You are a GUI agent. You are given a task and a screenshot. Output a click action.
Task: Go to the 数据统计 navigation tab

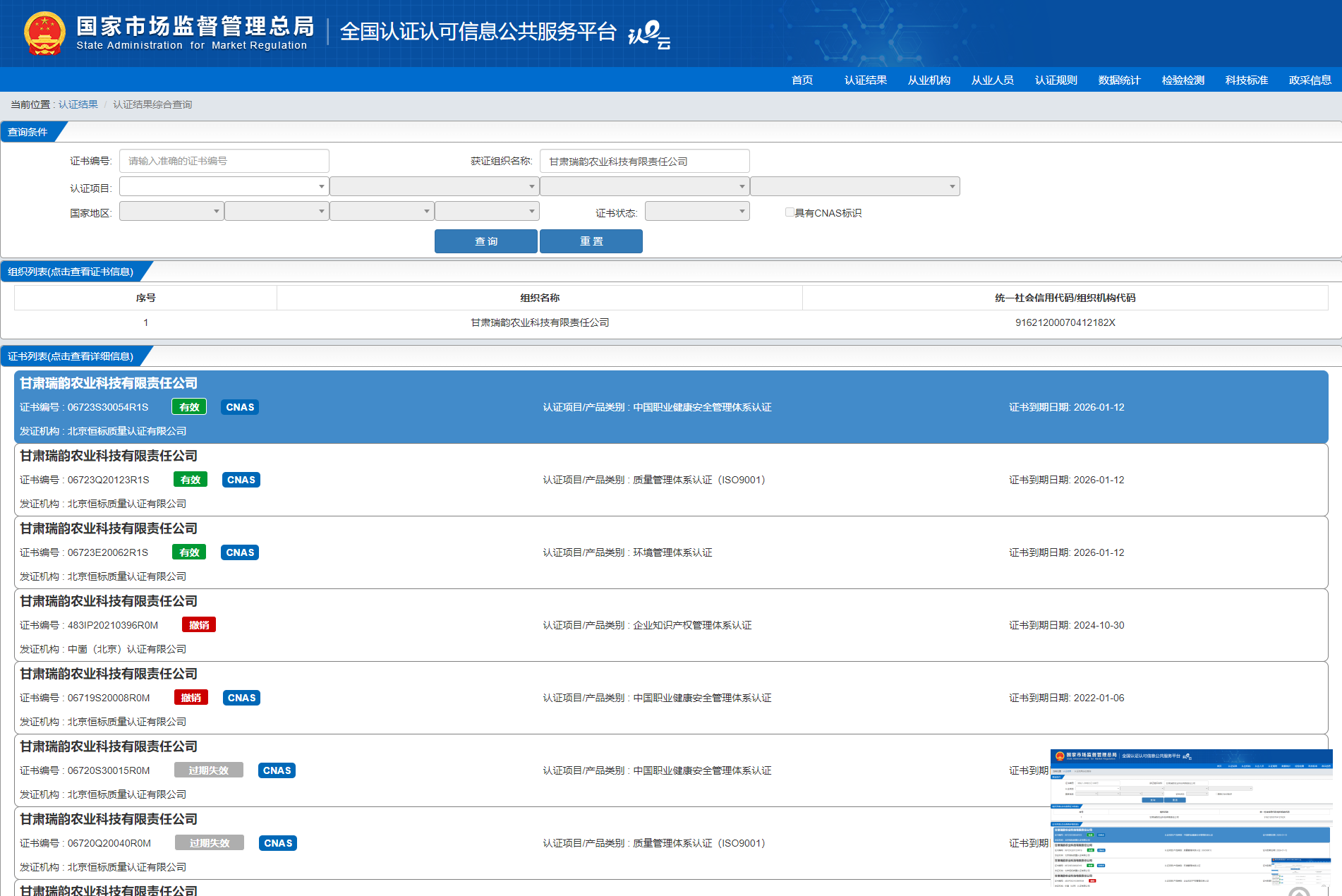pos(1119,80)
